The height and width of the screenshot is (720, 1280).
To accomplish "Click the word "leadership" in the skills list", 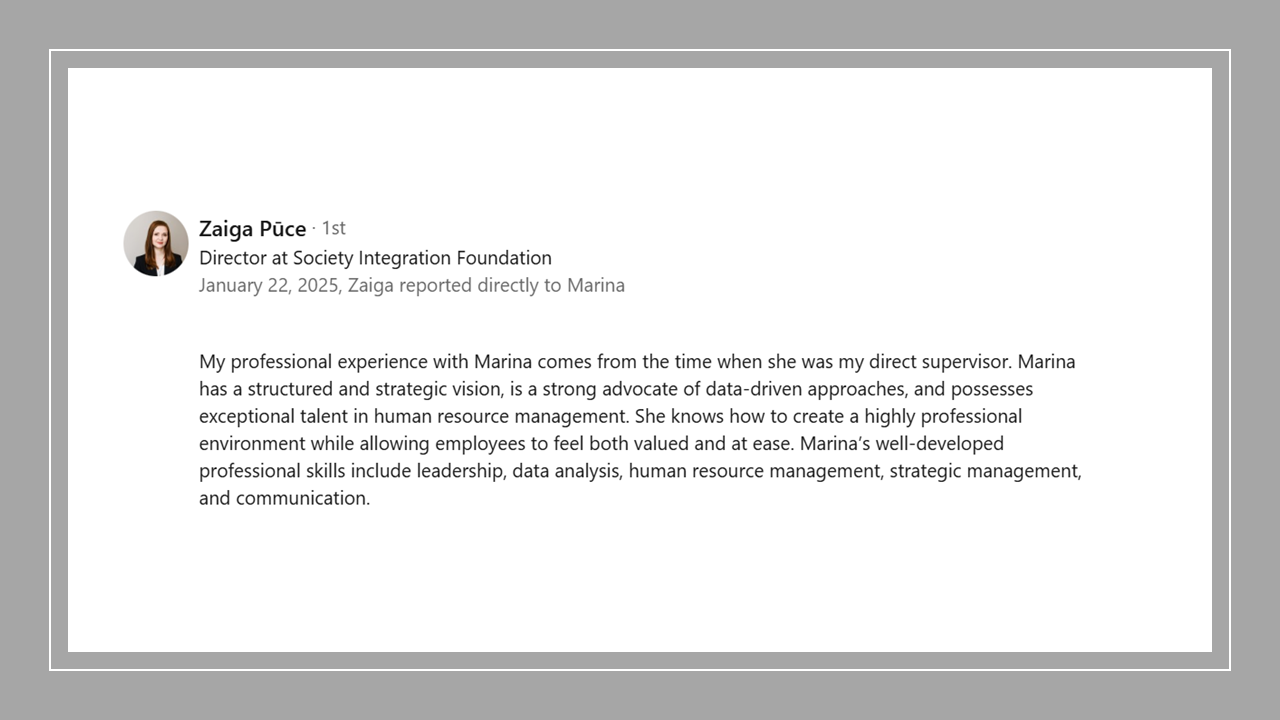I will pyautogui.click(x=460, y=471).
